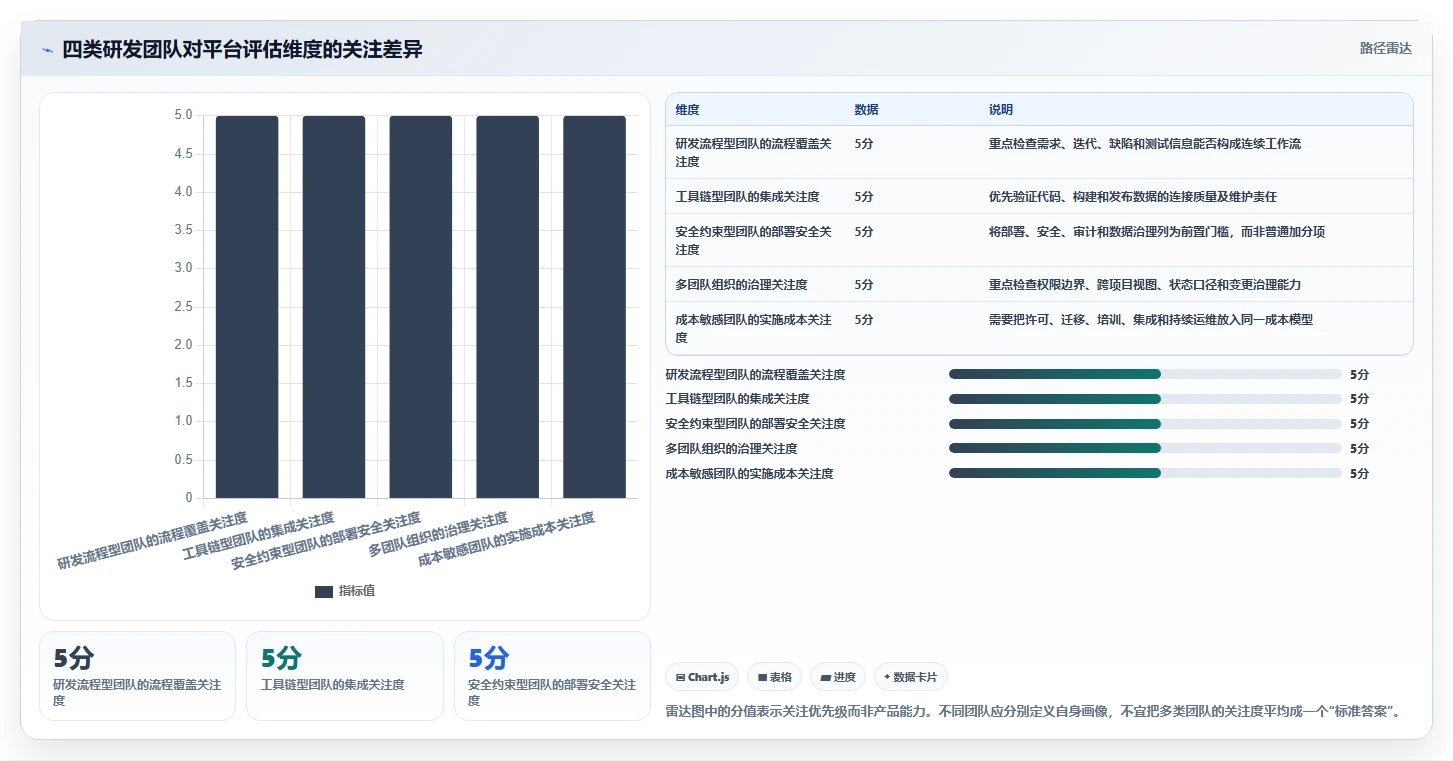Viewport: 1453px width, 761px height.
Task: Click the y-axis tick 0.5
Action: [183, 460]
